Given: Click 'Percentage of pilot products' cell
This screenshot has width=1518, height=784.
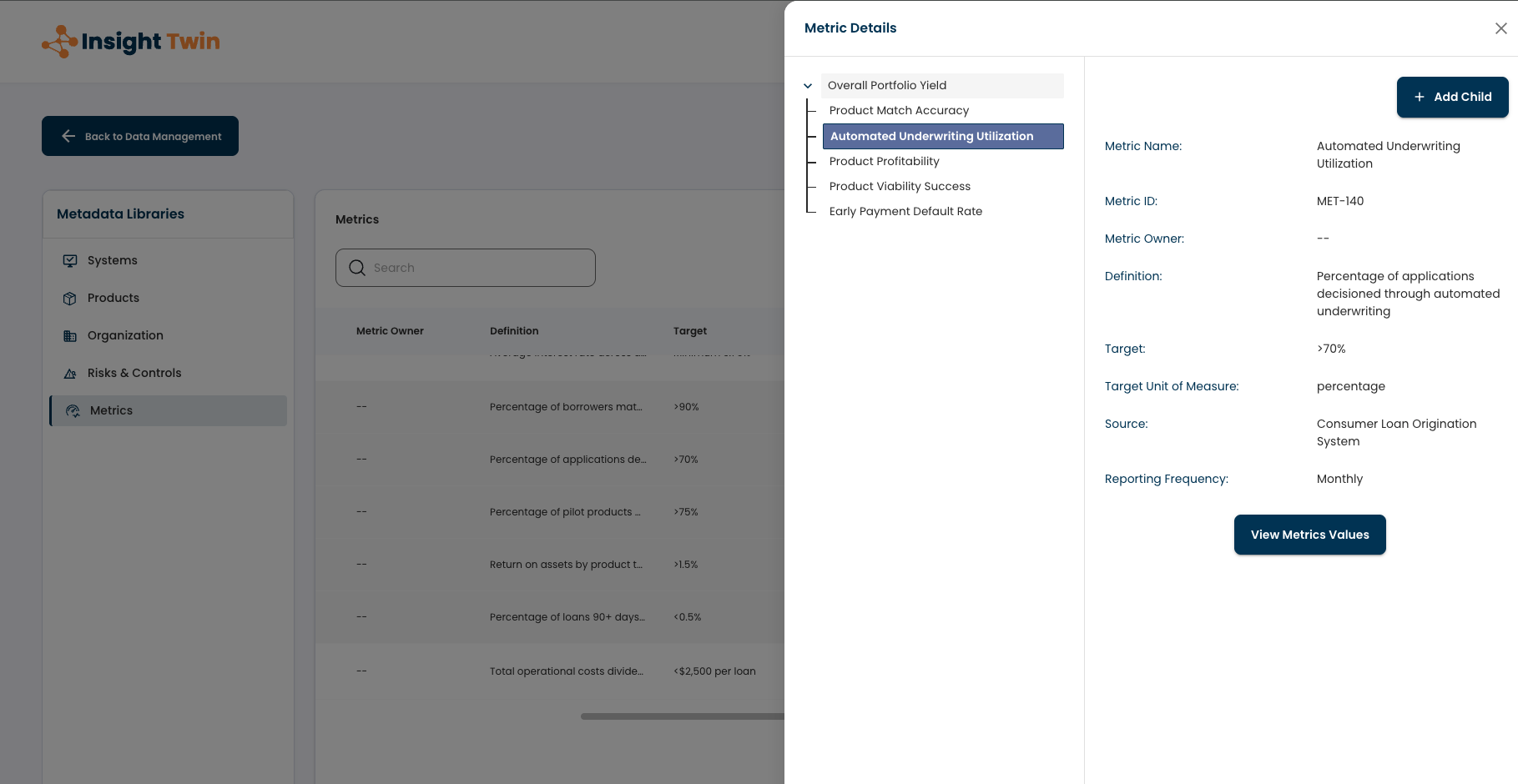Looking at the screenshot, I should coord(565,513).
